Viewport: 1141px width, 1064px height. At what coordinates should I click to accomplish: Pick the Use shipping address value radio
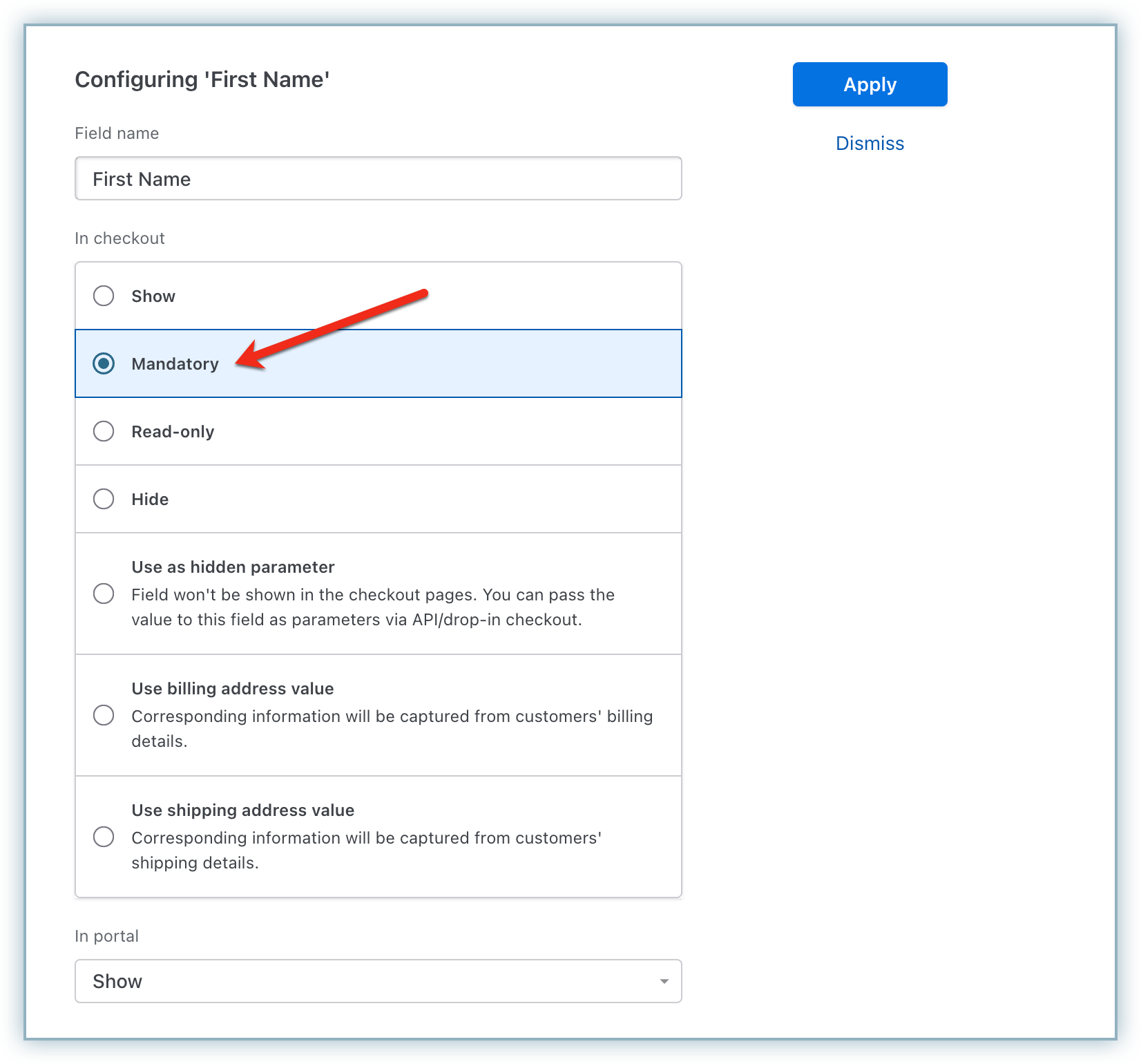point(104,837)
